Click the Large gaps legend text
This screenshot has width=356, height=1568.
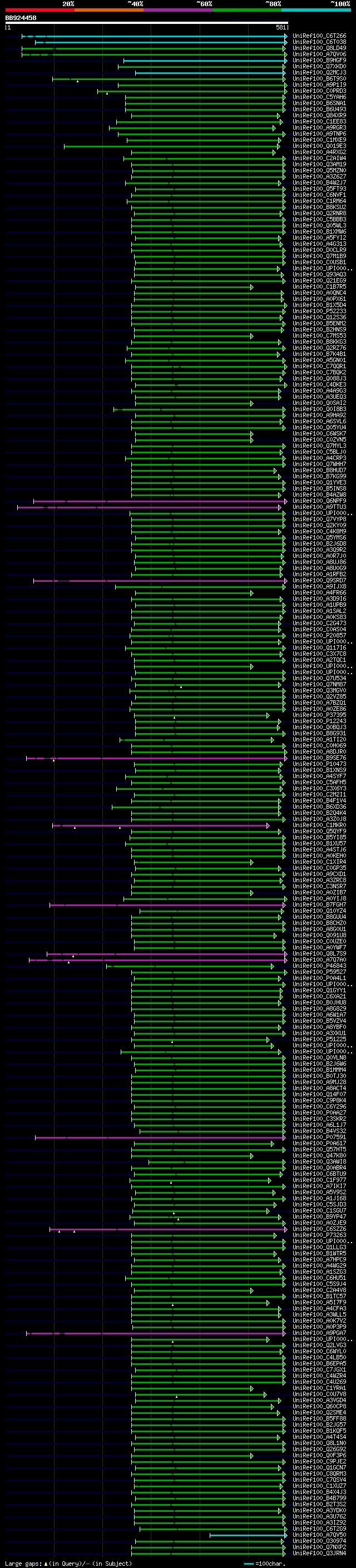point(68,1563)
